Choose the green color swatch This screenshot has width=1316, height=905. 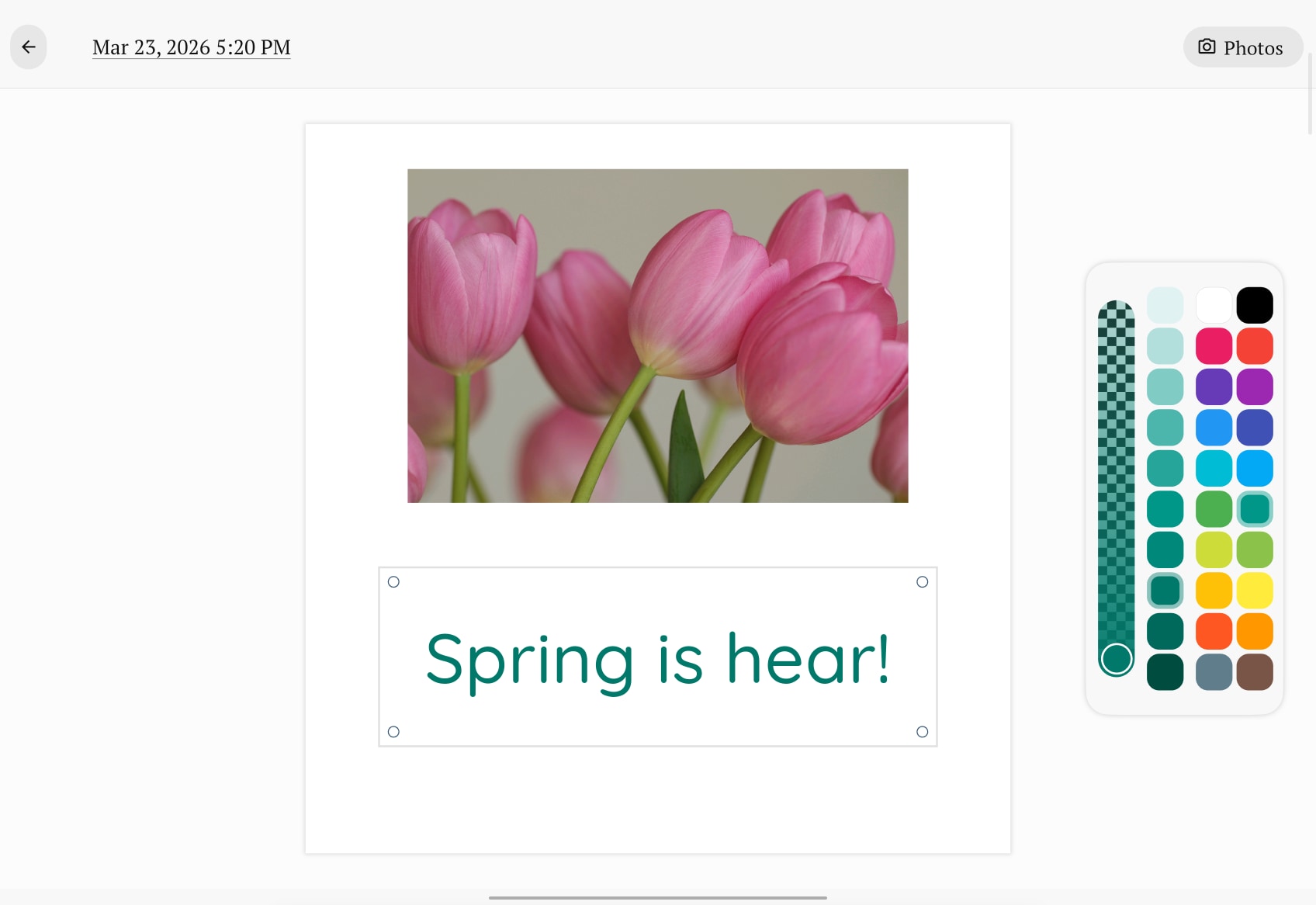(1214, 508)
